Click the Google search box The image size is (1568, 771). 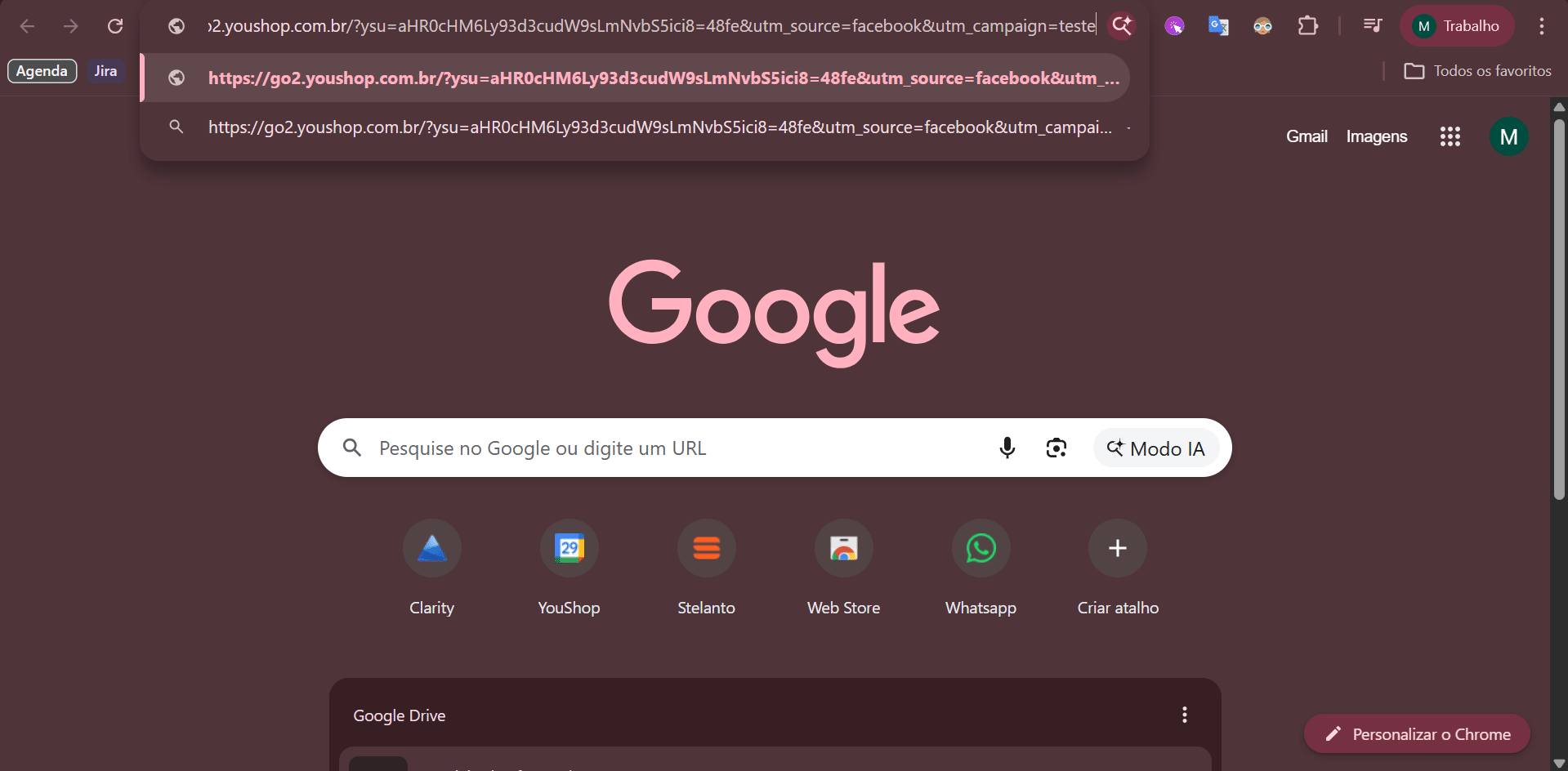(775, 448)
